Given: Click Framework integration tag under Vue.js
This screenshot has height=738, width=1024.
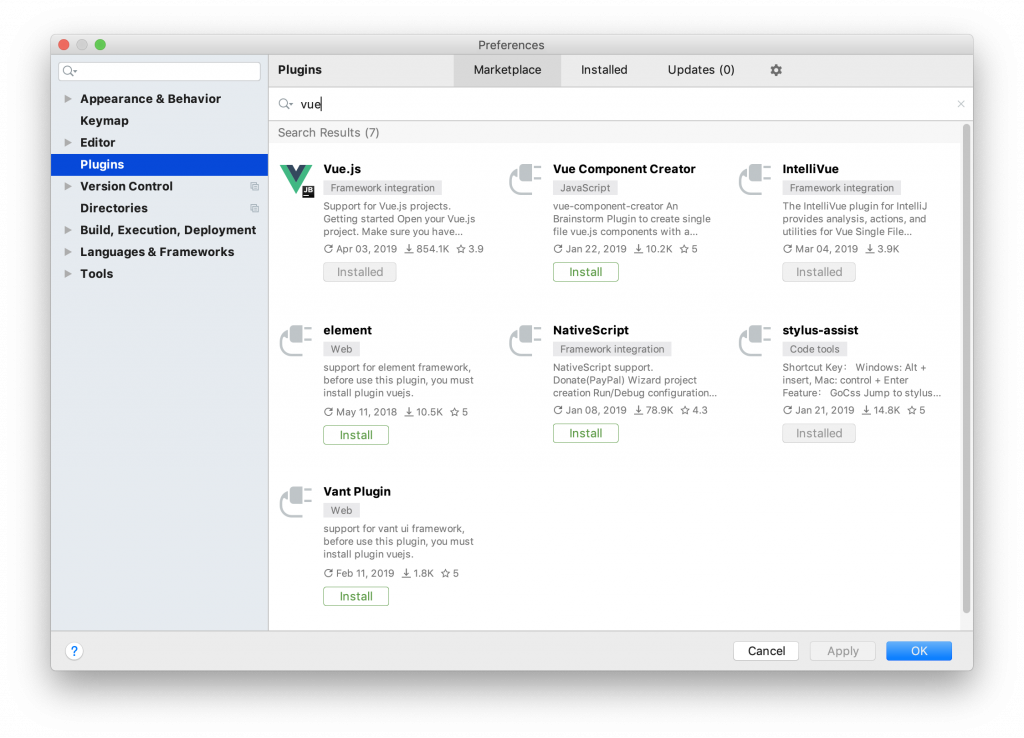Looking at the screenshot, I should tap(383, 188).
